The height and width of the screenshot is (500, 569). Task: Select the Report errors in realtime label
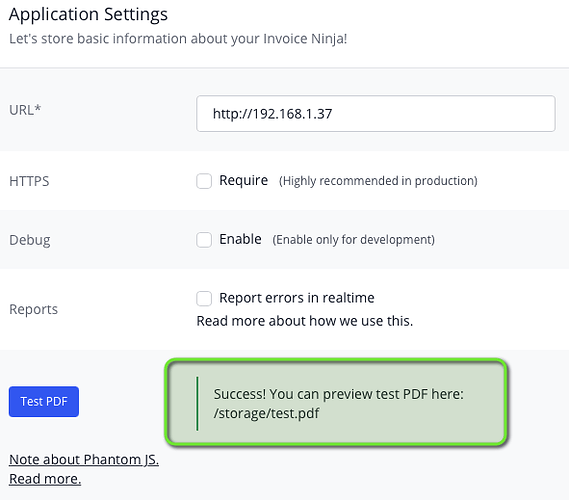[297, 298]
